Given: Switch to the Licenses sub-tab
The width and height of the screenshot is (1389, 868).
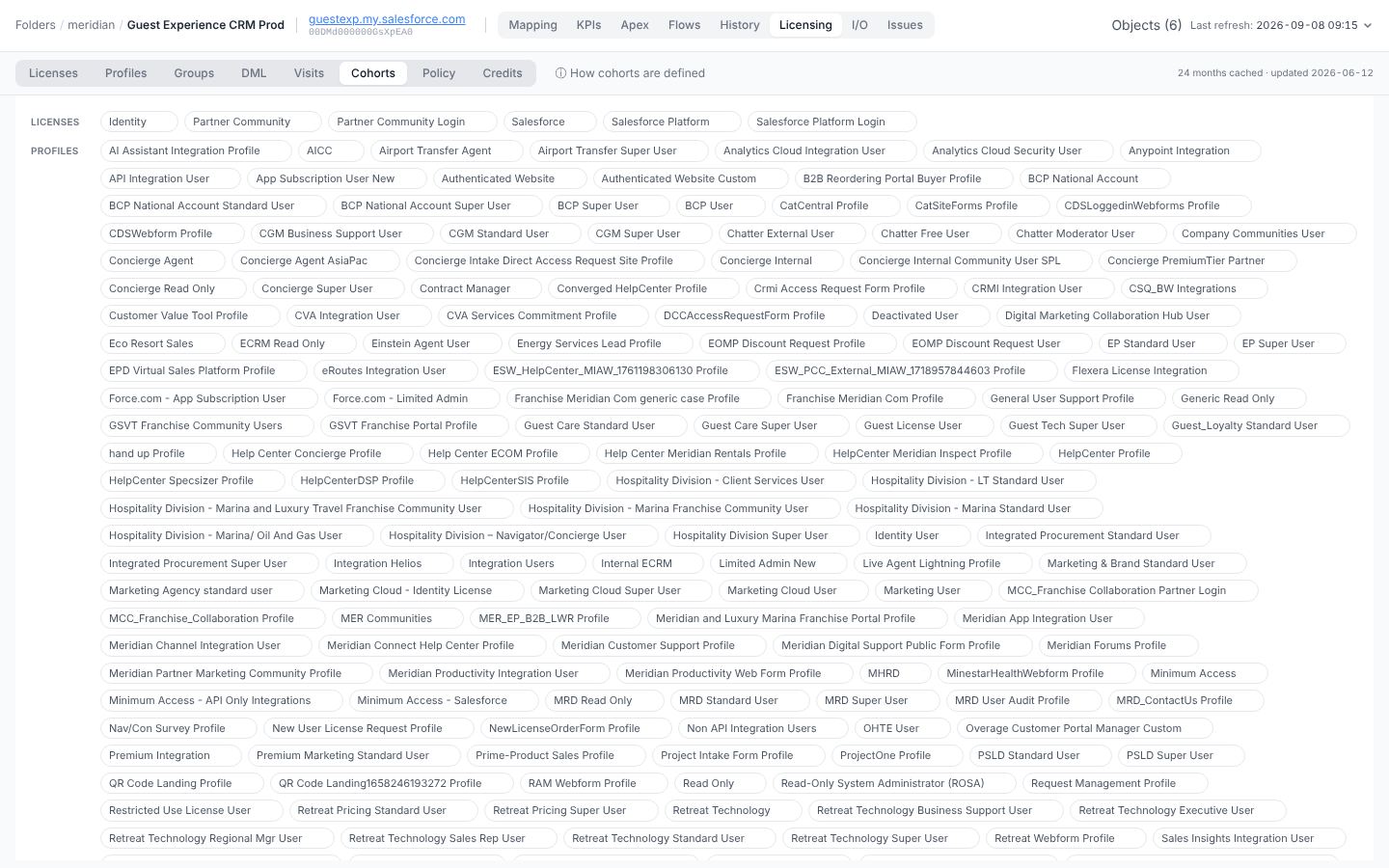Looking at the screenshot, I should point(53,73).
